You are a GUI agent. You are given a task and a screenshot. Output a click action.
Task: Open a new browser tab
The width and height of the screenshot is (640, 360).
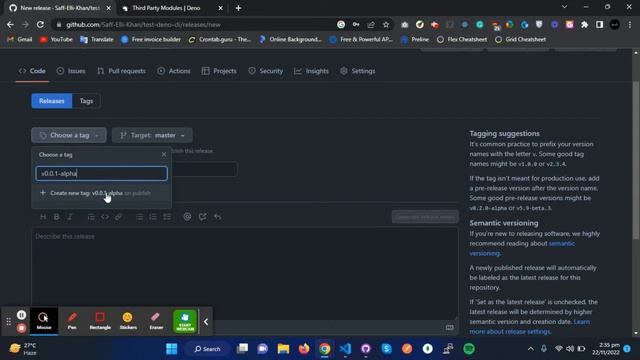[x=238, y=8]
